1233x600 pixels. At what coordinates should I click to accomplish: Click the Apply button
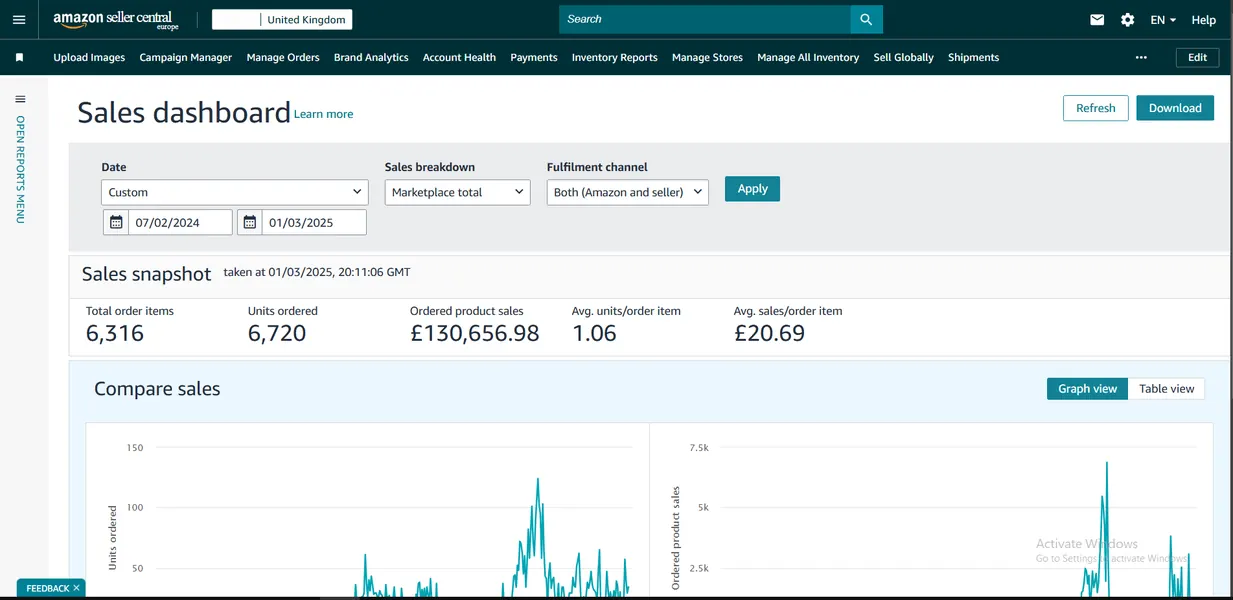[752, 188]
